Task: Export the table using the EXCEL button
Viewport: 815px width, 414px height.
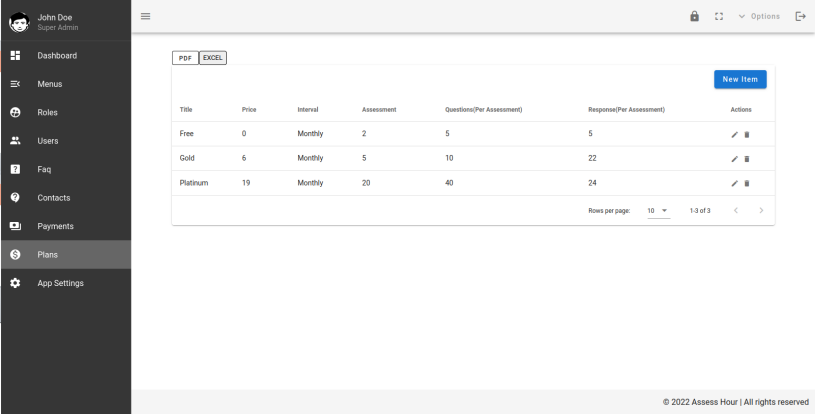Action: tap(213, 57)
